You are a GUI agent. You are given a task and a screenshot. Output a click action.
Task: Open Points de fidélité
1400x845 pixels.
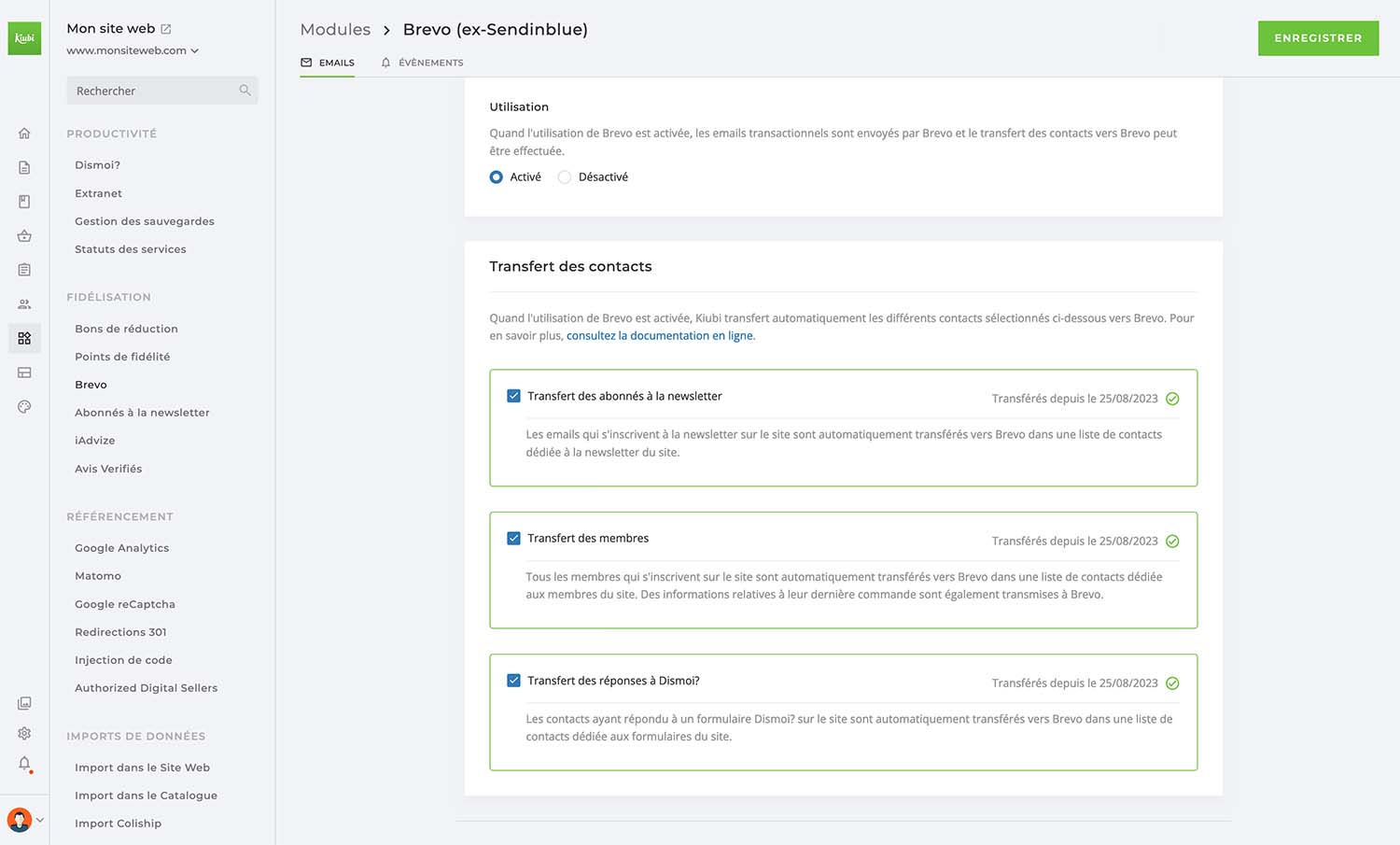click(x=122, y=357)
